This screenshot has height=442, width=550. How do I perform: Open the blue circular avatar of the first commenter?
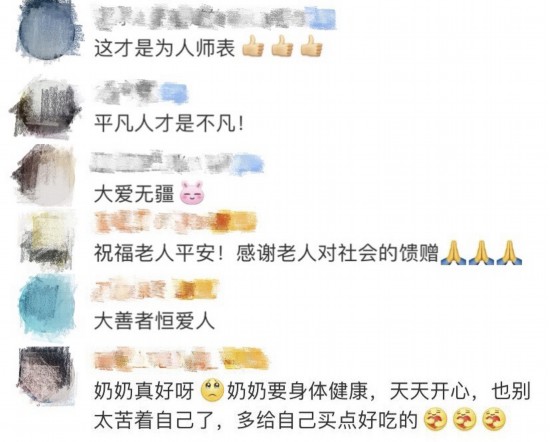[x=48, y=31]
